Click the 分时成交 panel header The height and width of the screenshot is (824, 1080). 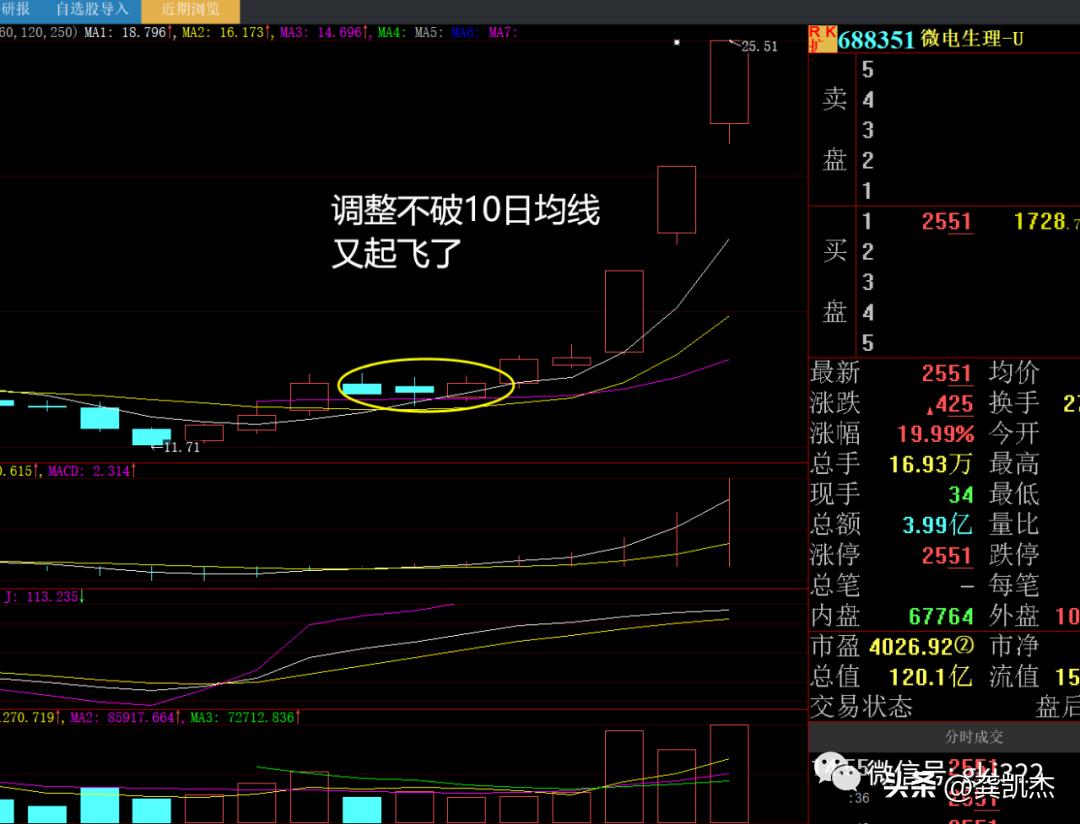pyautogui.click(x=973, y=737)
